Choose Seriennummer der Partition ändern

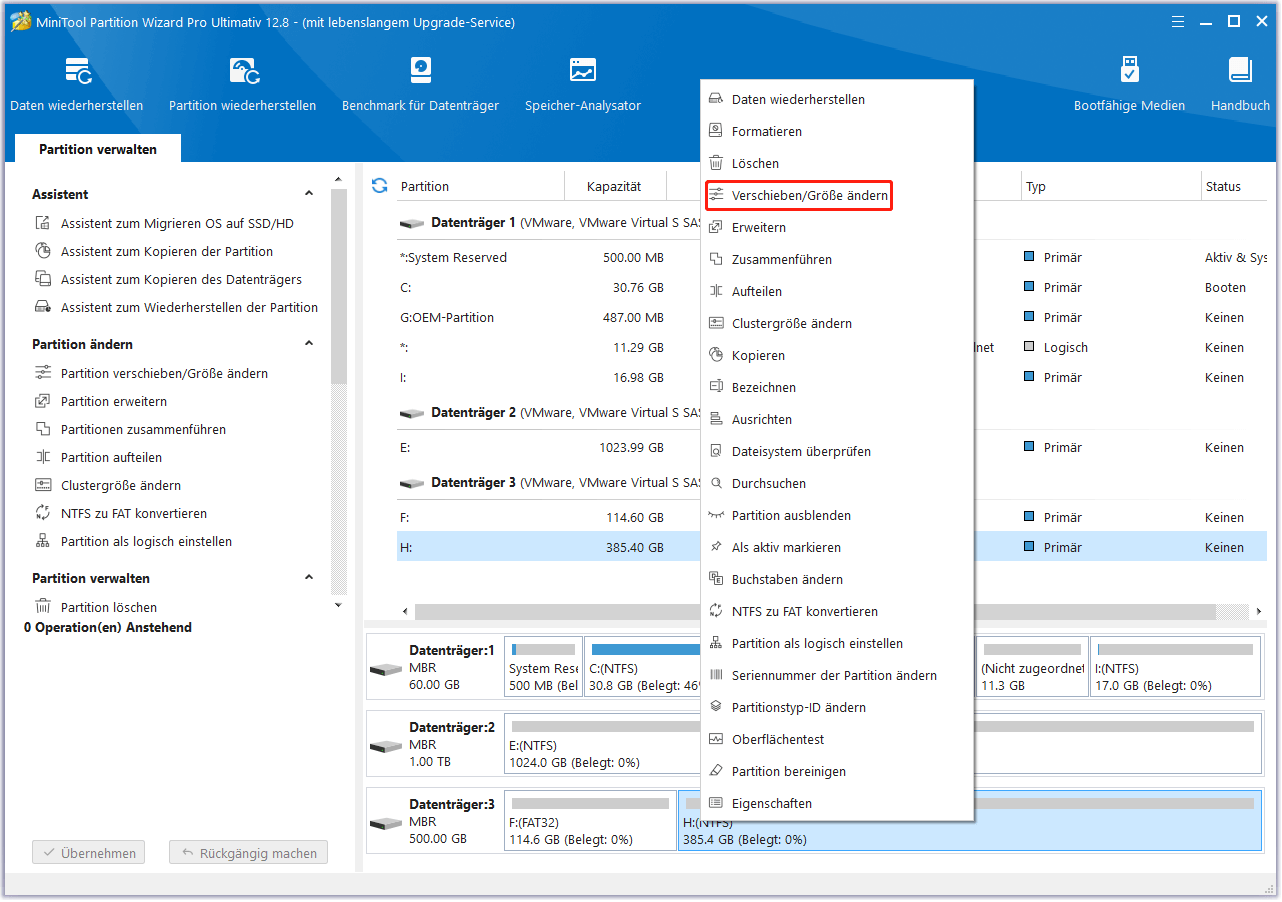coord(837,676)
